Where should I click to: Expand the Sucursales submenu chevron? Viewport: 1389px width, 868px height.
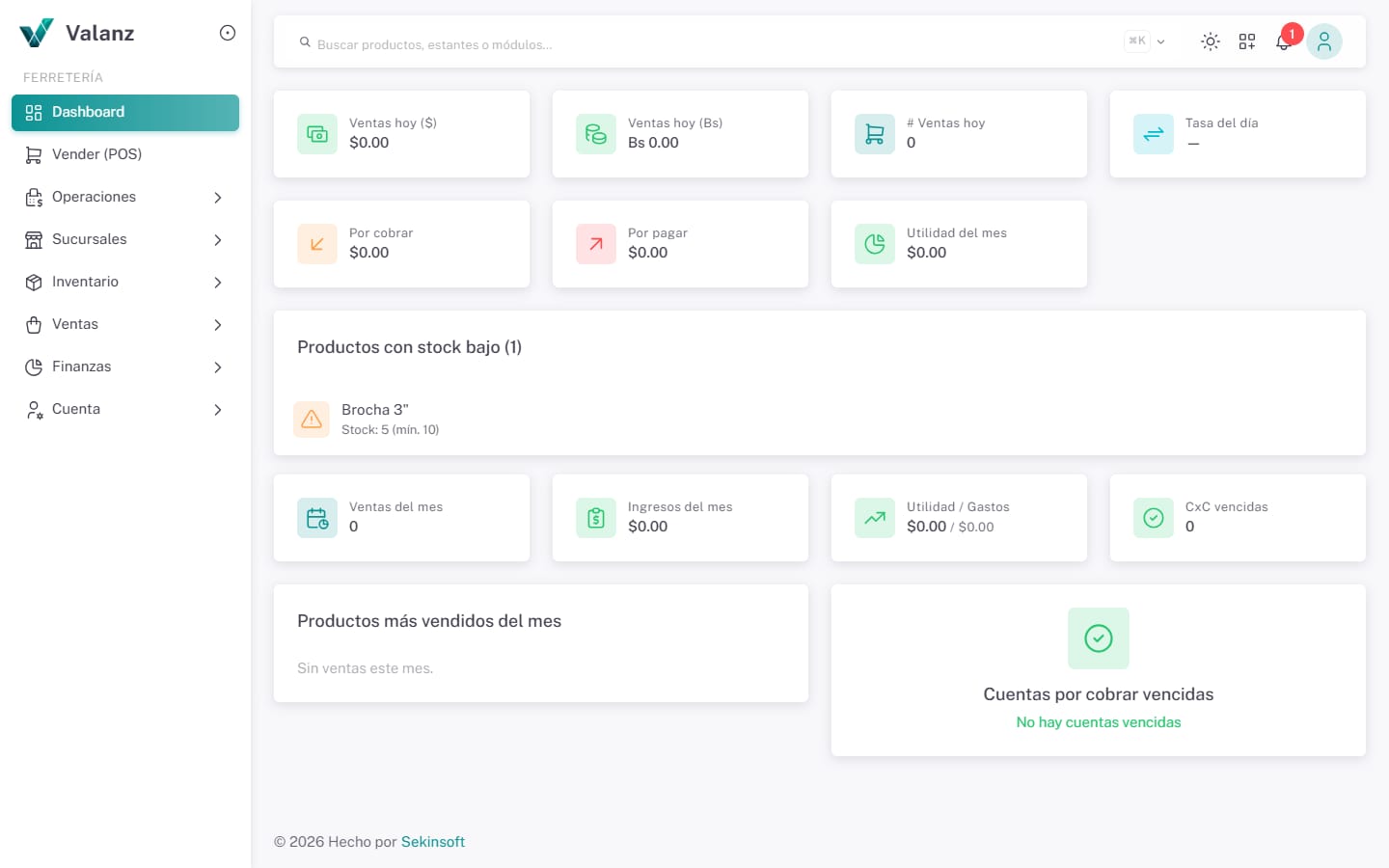click(x=218, y=240)
